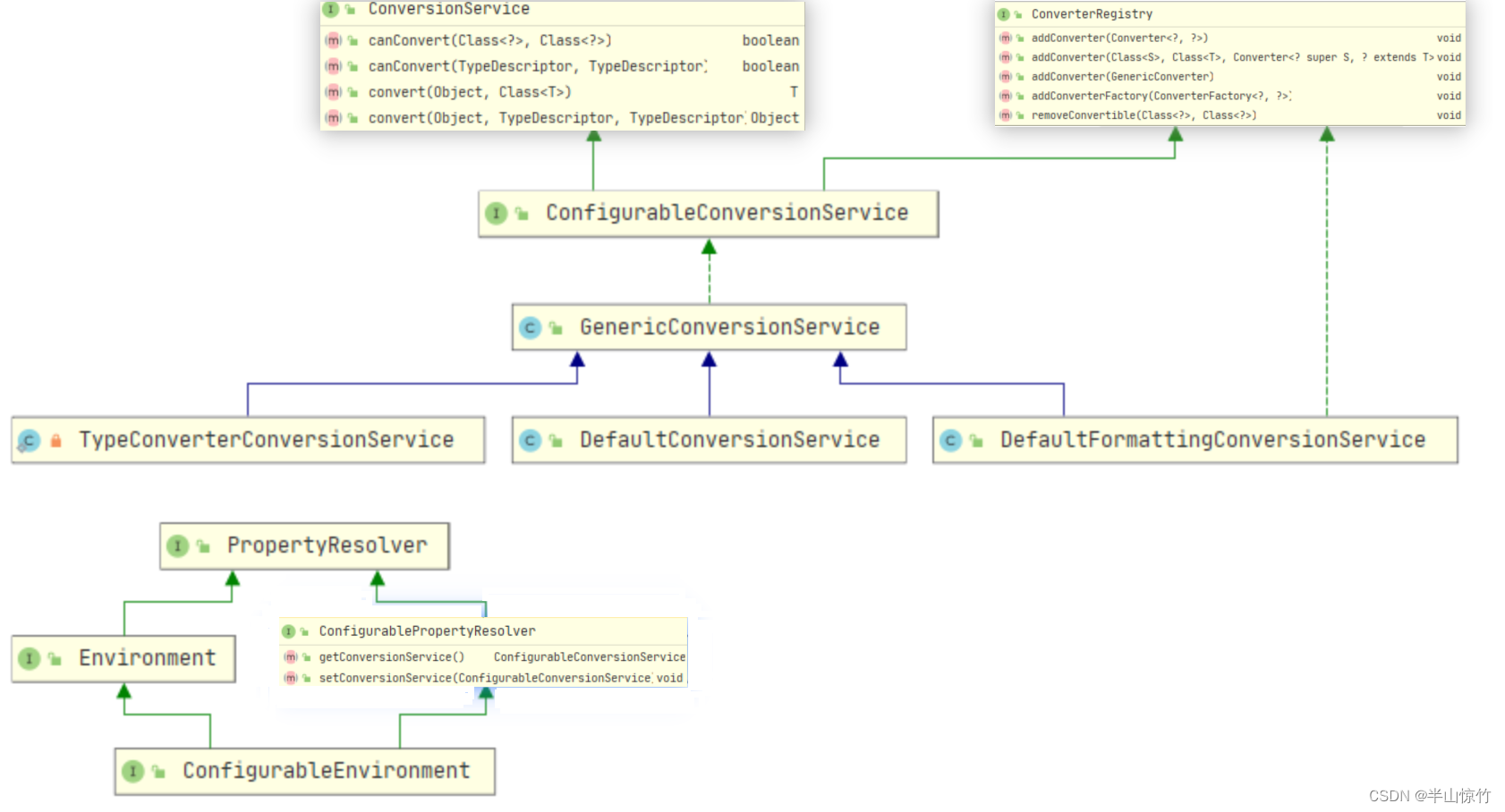
Task: Click method icon of setConversionService
Action: pyautogui.click(x=291, y=679)
